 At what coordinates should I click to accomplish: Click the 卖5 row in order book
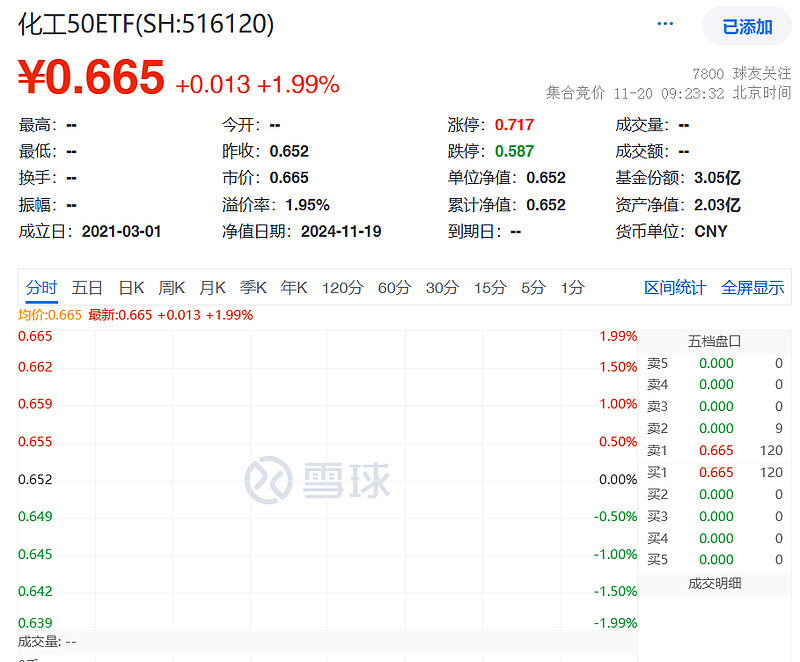coord(715,363)
